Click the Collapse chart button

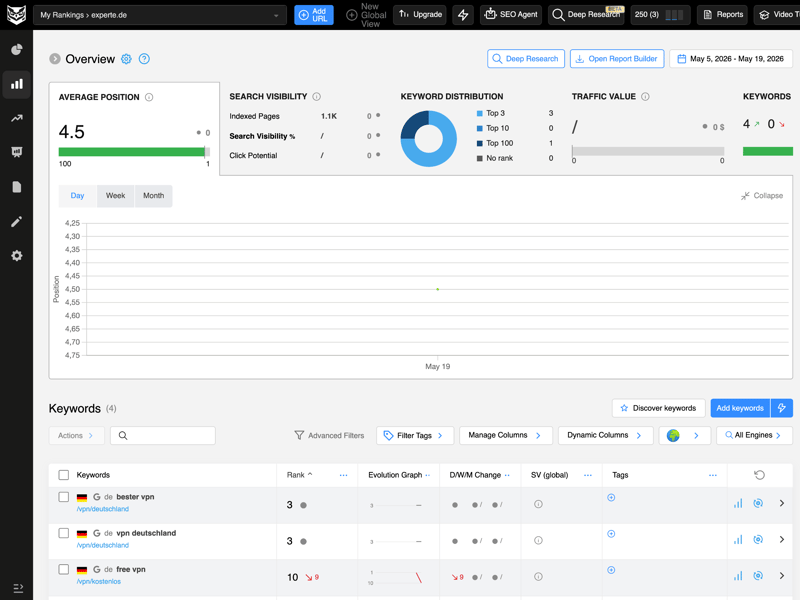pos(762,196)
